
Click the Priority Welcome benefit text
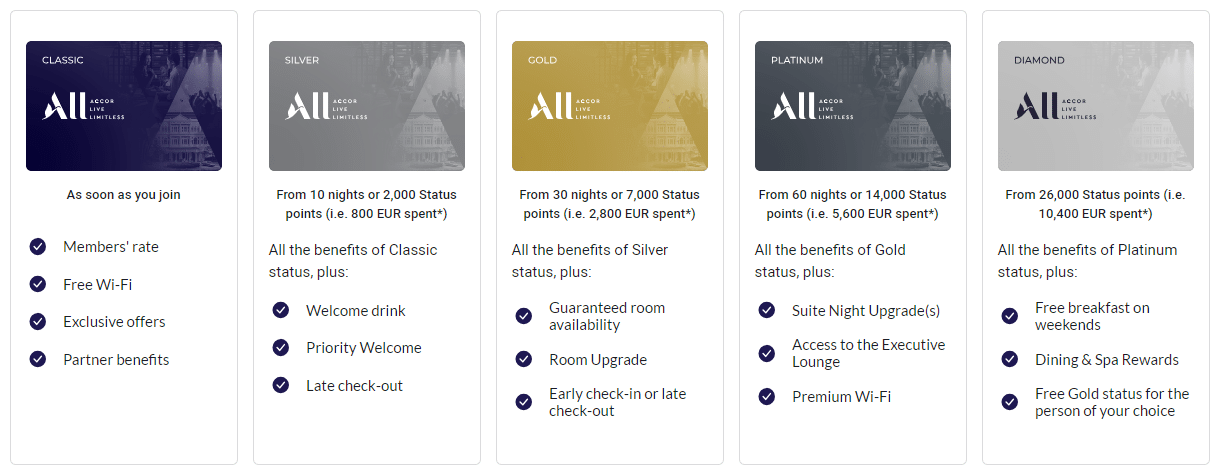pyautogui.click(x=364, y=348)
